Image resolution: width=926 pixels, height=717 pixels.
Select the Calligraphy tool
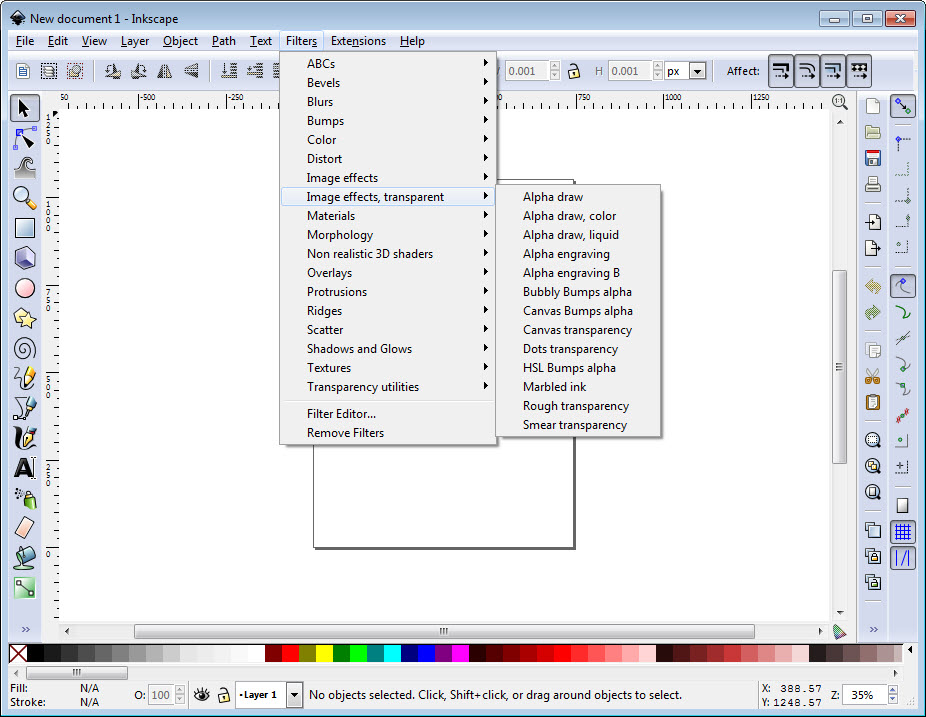24,438
